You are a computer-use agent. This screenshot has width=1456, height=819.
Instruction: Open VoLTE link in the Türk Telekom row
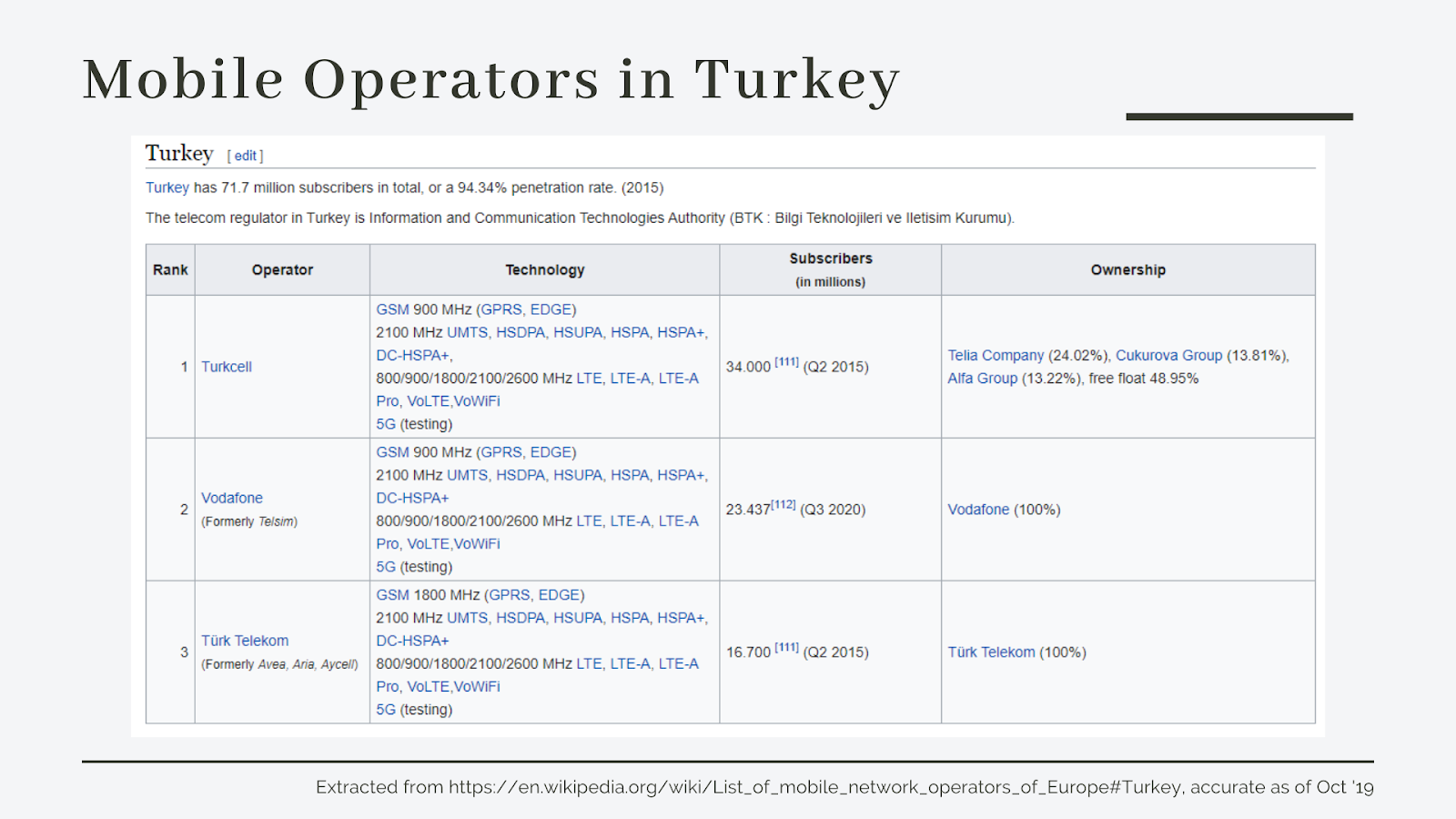(428, 687)
